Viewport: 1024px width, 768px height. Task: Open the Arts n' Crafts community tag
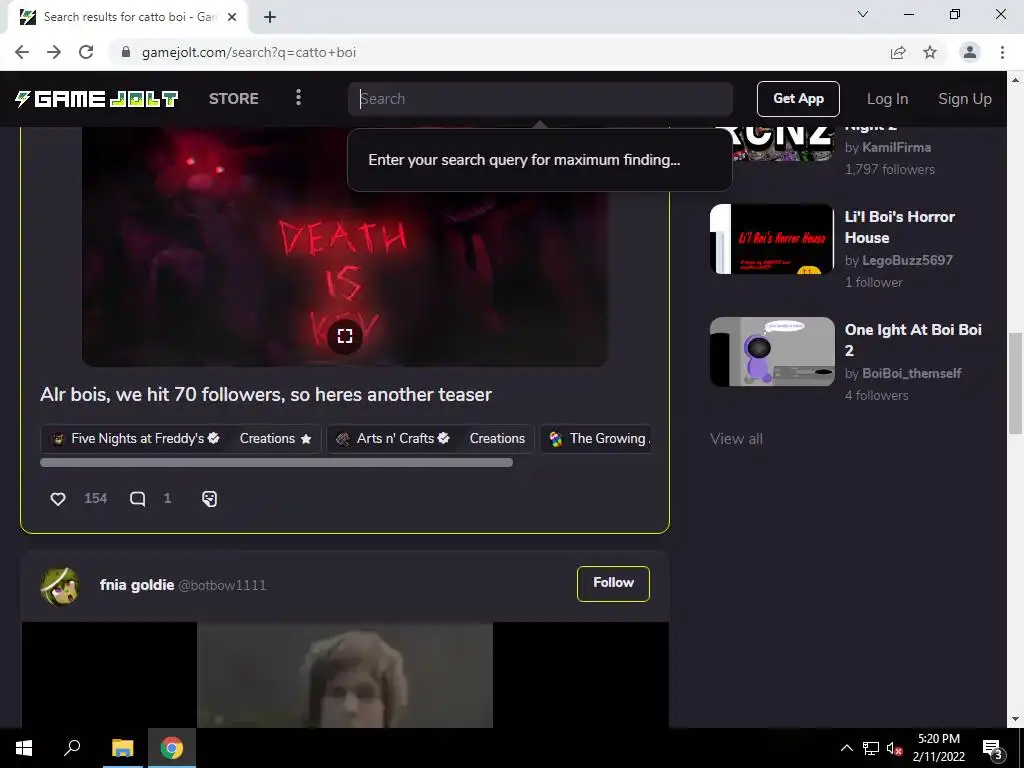[x=392, y=439]
